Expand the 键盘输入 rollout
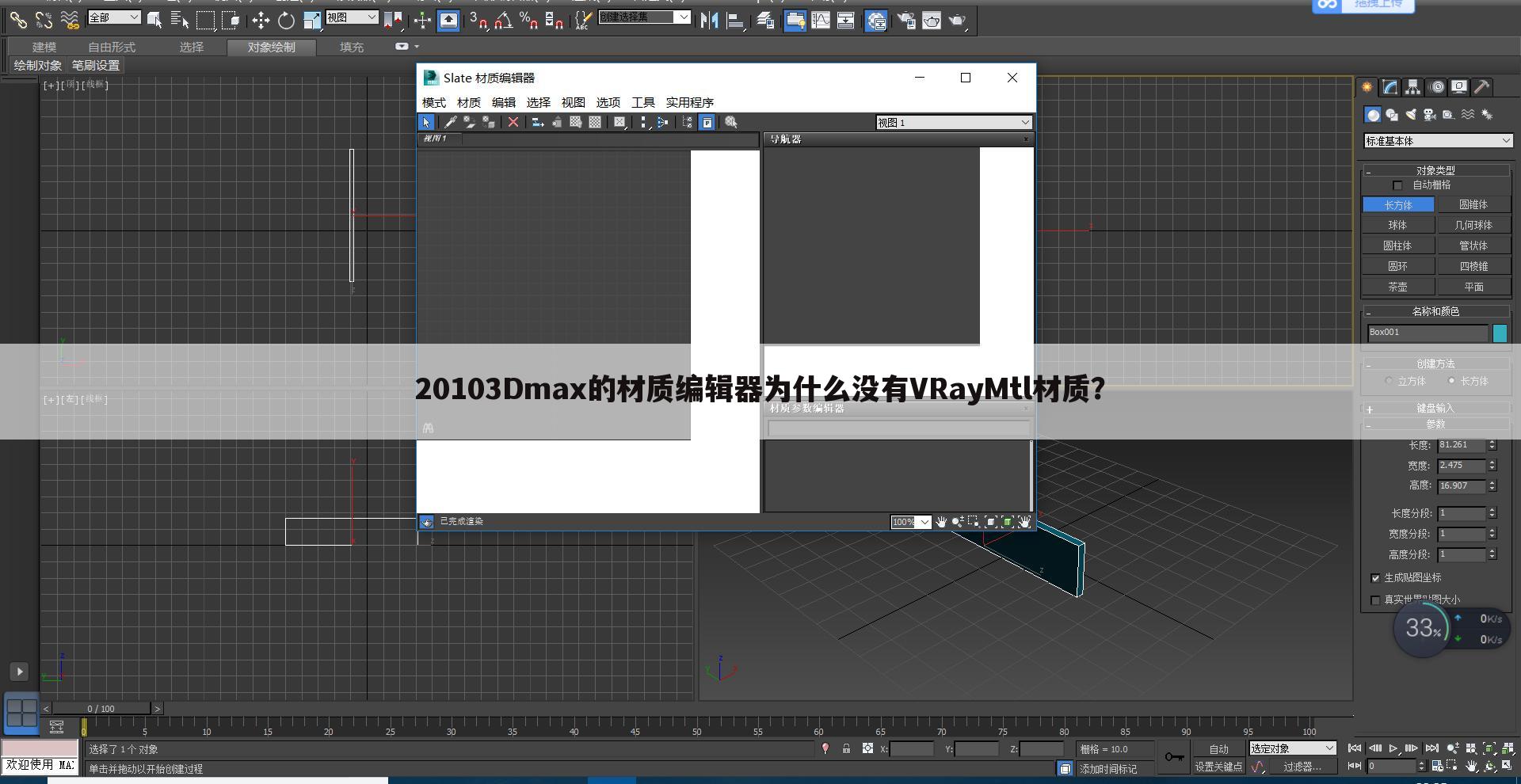This screenshot has height=784, width=1521. [1435, 409]
